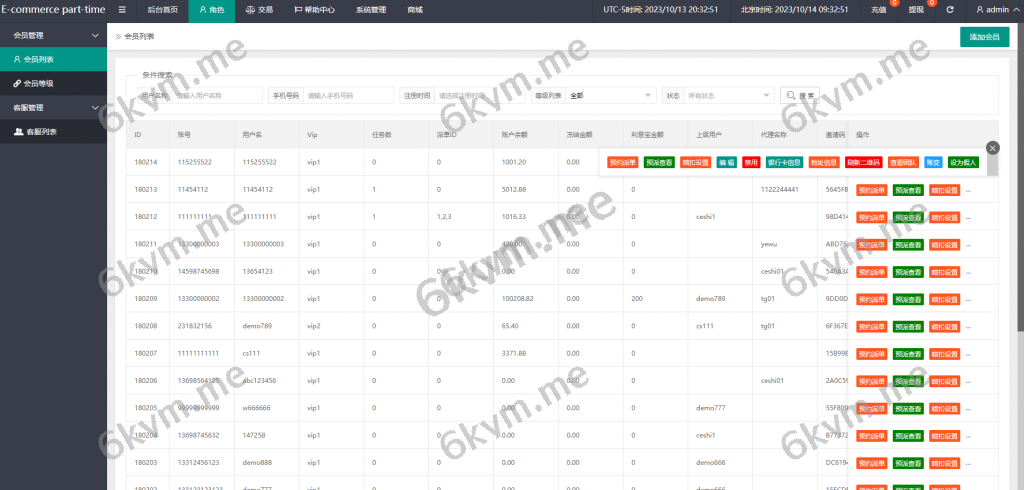Click 预派查看 for account 111111111

tap(908, 218)
